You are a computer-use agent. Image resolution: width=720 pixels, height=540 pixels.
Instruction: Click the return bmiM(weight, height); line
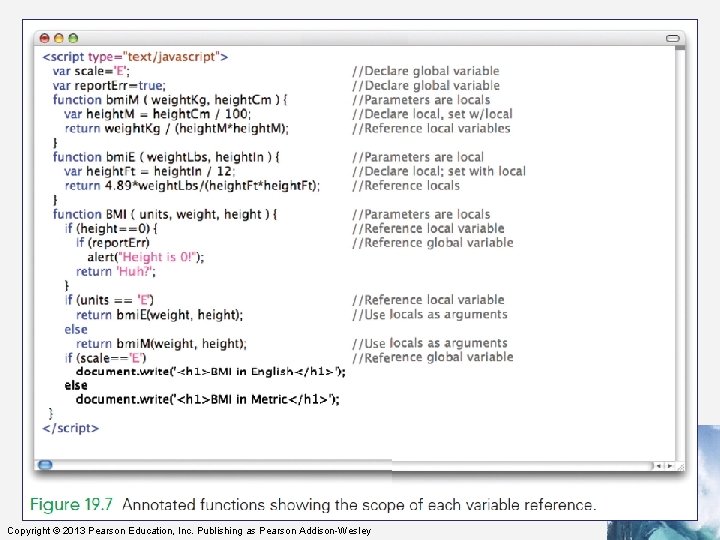tap(161, 343)
